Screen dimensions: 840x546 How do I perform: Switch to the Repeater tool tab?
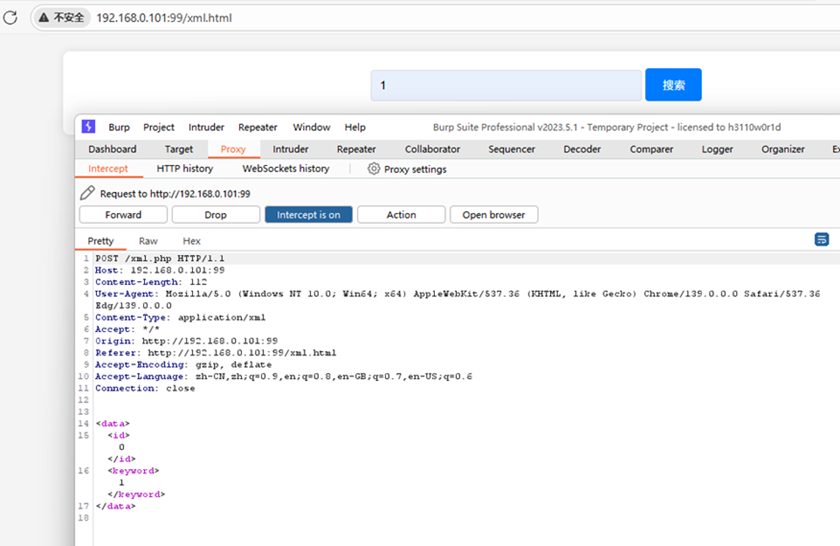[x=356, y=149]
